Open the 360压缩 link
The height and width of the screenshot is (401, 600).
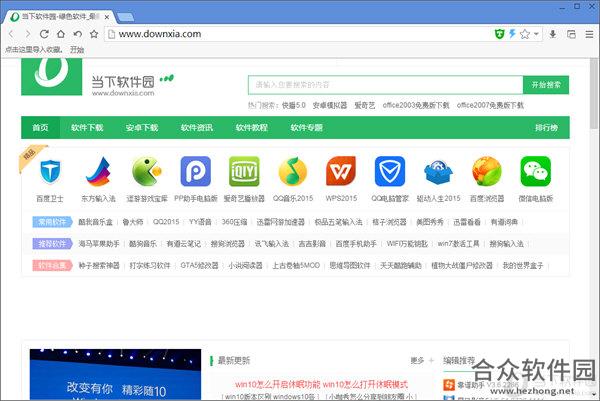[234, 222]
